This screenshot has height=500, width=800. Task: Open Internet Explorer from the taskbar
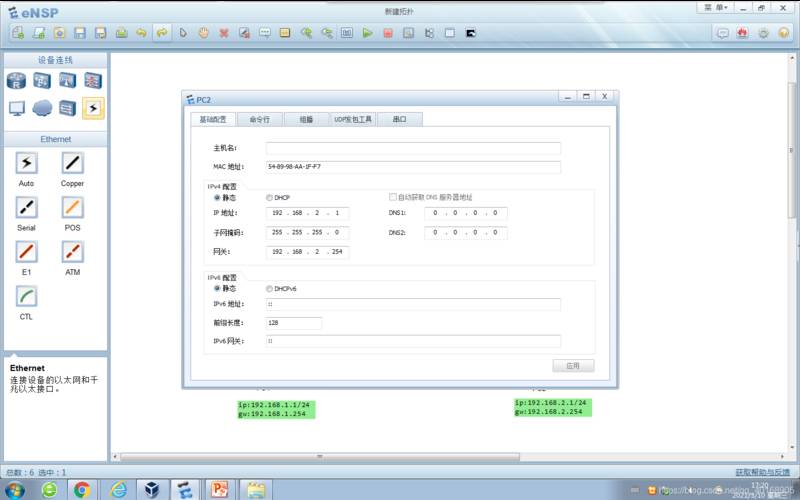118,490
